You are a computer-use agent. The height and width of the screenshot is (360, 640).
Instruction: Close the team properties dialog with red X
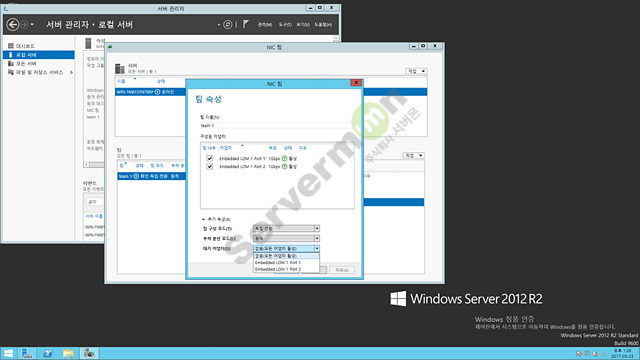point(356,83)
